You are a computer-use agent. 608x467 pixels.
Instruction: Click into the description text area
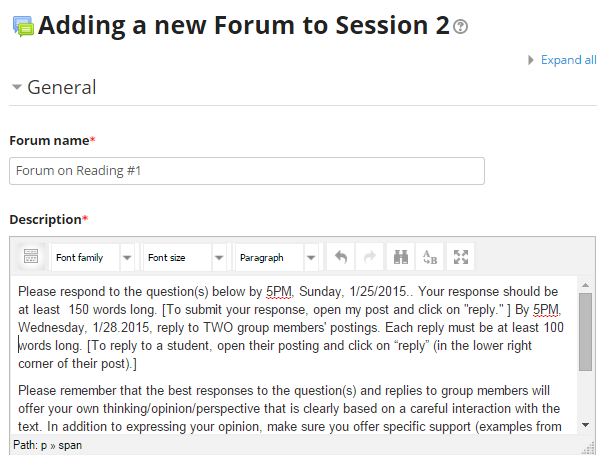pyautogui.click(x=295, y=355)
